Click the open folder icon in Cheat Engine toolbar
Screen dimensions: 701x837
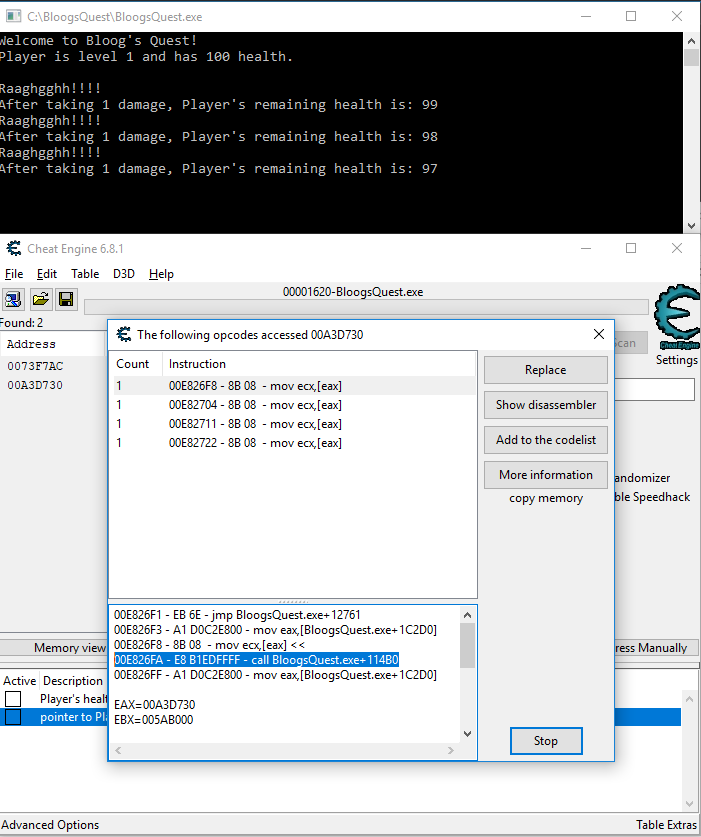point(40,299)
